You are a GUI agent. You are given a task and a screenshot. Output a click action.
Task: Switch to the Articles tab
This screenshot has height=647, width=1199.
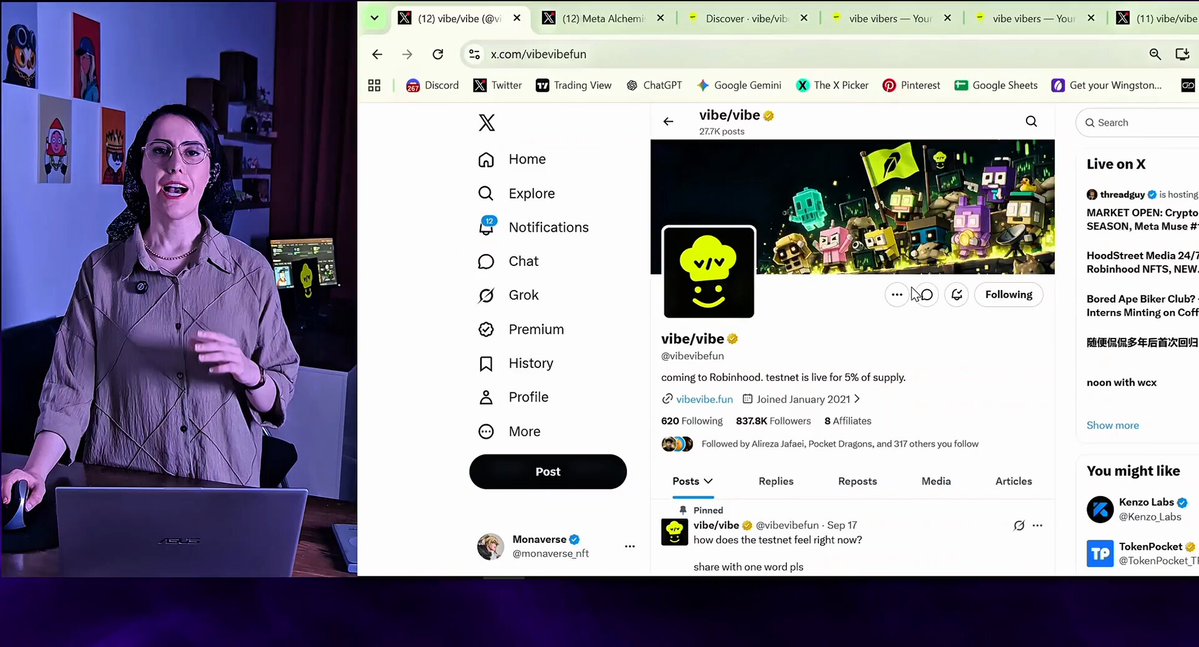(1013, 481)
